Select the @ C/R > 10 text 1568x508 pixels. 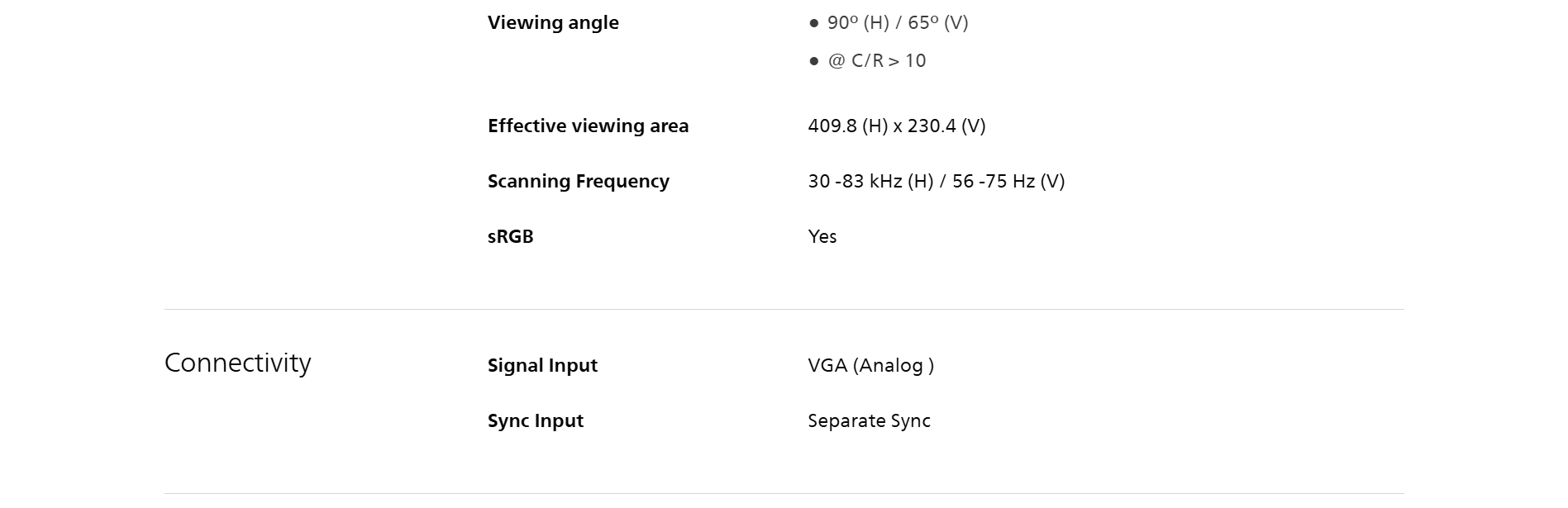tap(877, 61)
